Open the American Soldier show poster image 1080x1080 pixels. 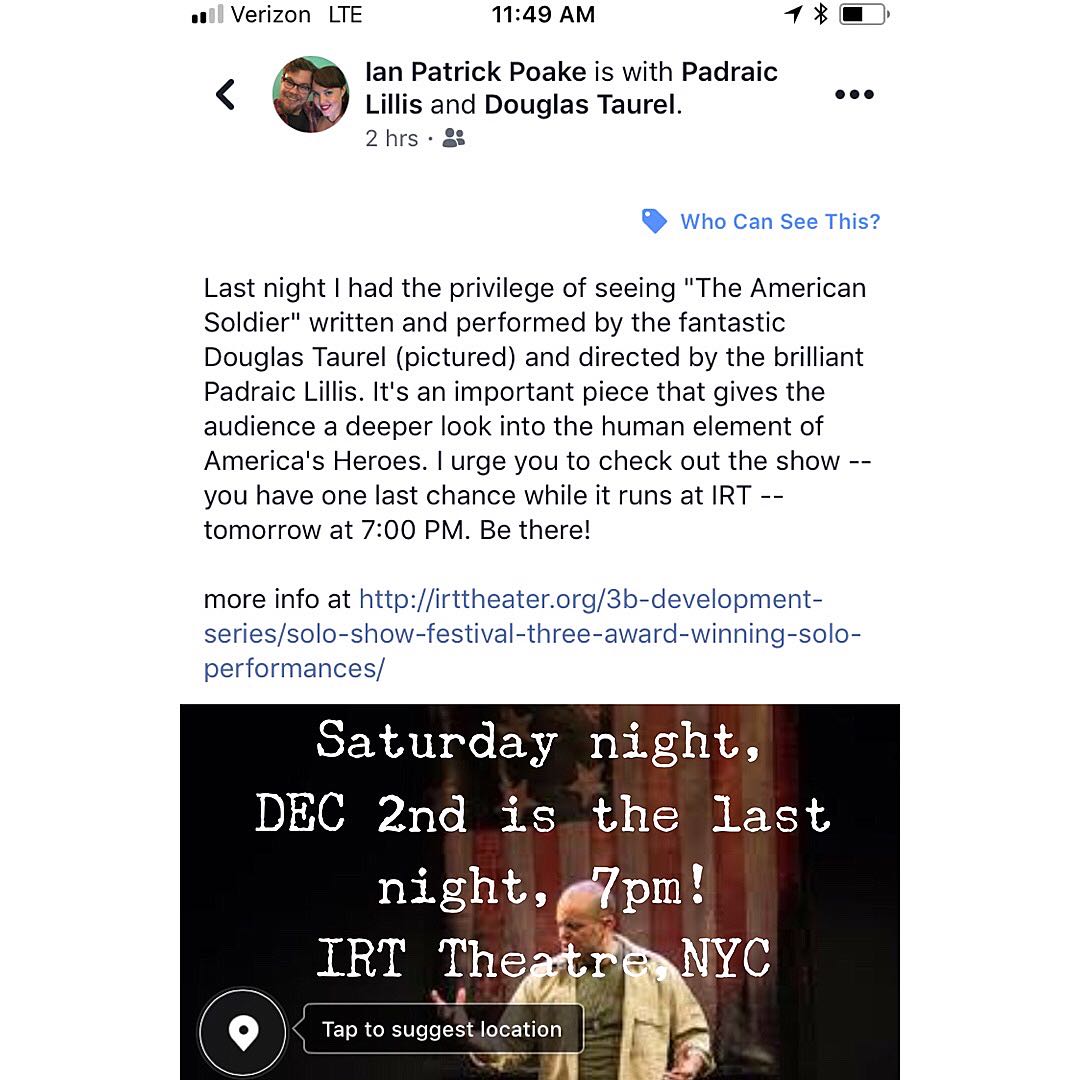539,892
